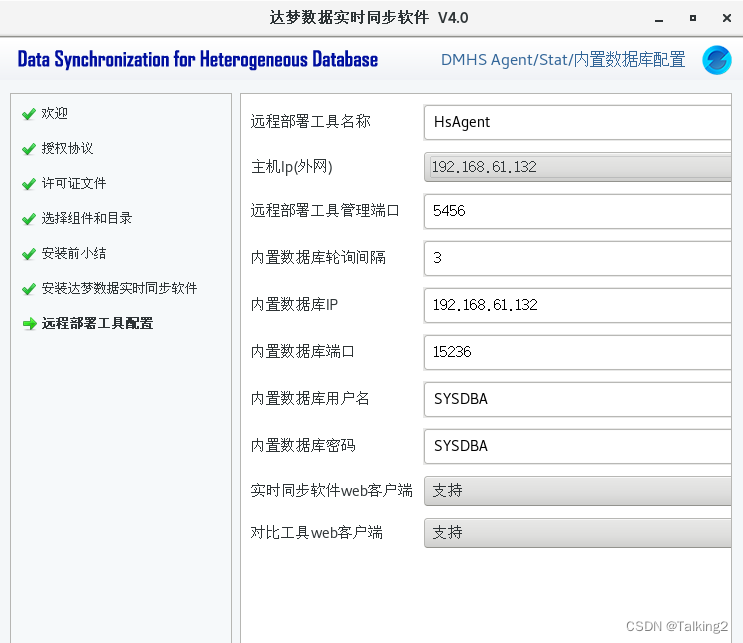Click the blue DMHS globe logo icon
The width and height of the screenshot is (743, 643).
[716, 60]
